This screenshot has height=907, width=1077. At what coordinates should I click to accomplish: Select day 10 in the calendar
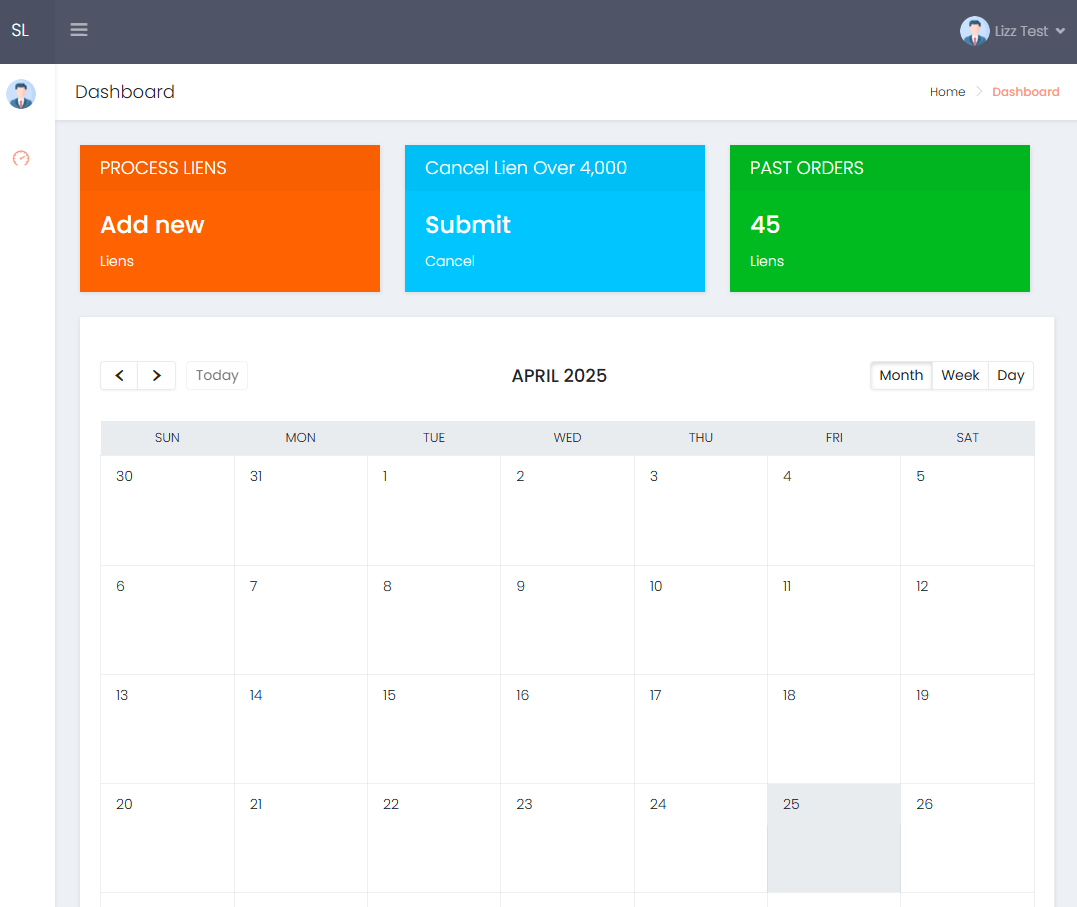[701, 620]
